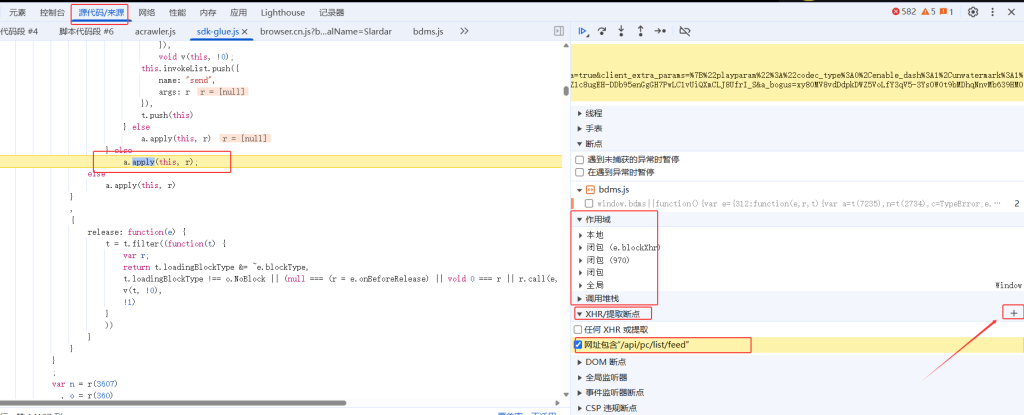
Task: Open the 控制台 console tab
Action: 54,12
